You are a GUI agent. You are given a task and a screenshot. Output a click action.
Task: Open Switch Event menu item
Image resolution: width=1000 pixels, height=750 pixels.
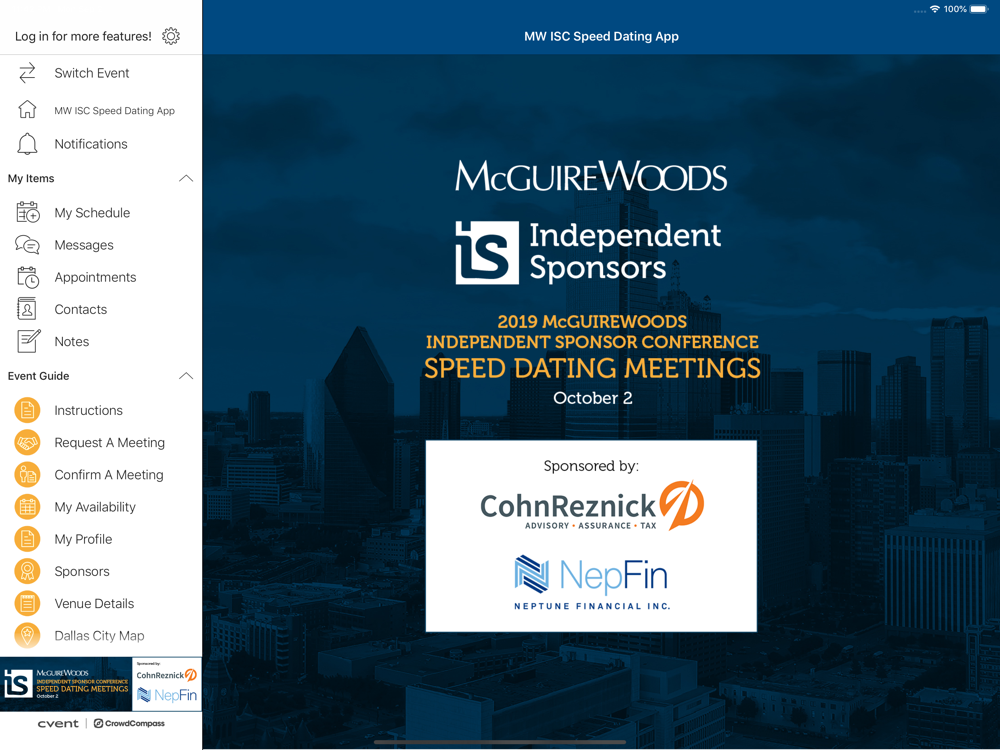[x=101, y=73]
